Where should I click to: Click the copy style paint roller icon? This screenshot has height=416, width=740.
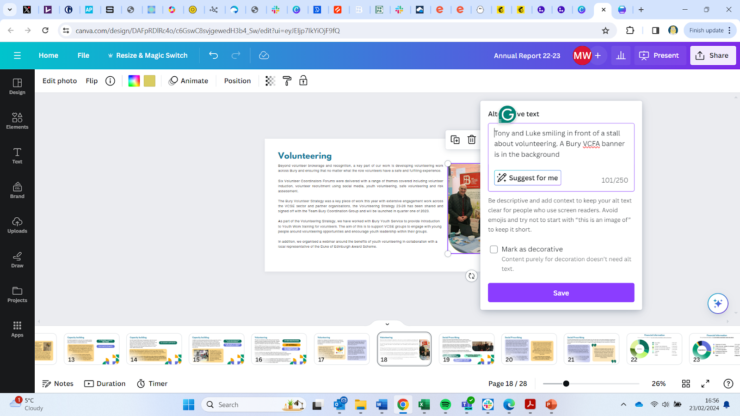point(286,81)
